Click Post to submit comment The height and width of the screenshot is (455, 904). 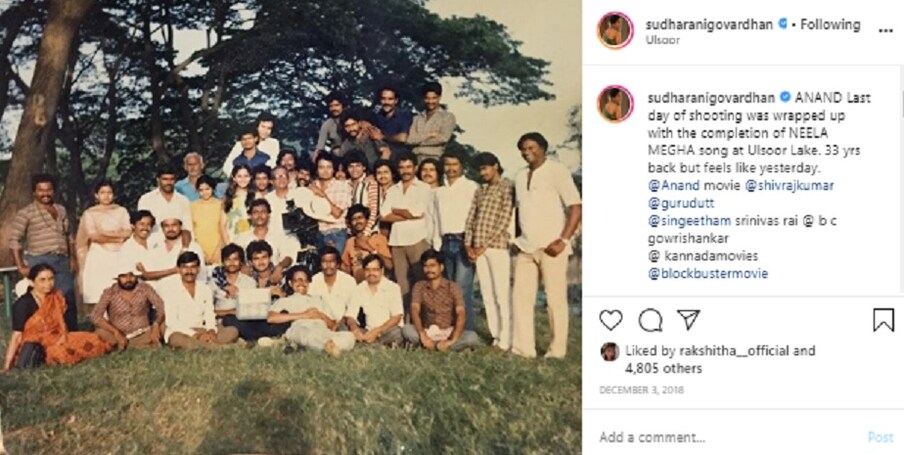880,437
